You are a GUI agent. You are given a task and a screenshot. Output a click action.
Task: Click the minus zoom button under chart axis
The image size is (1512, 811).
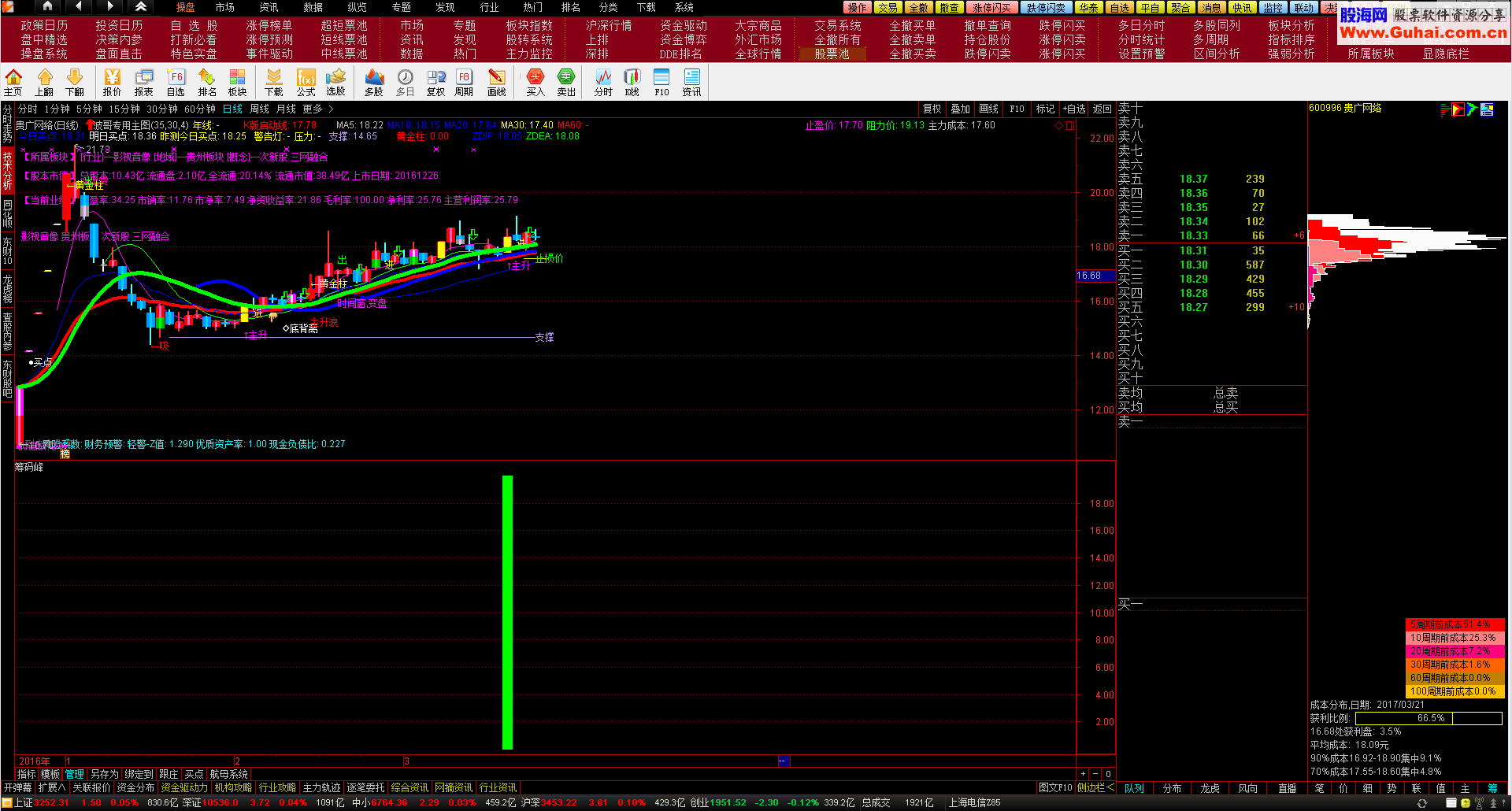tap(1095, 774)
